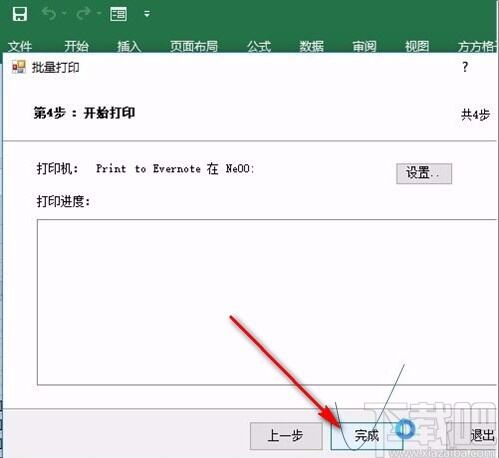The image size is (499, 458).
Task: Click the printer name Print to Evernote text
Action: [175, 169]
